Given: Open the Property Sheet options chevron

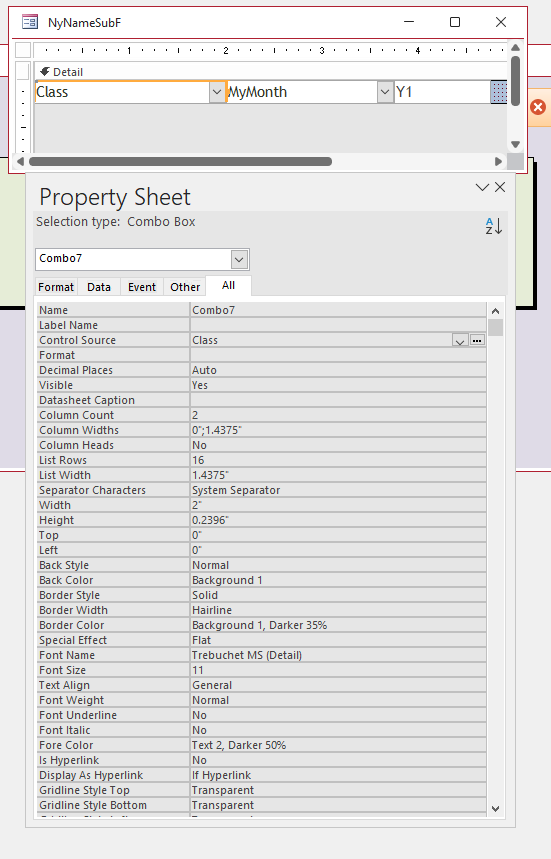Looking at the screenshot, I should click(482, 187).
